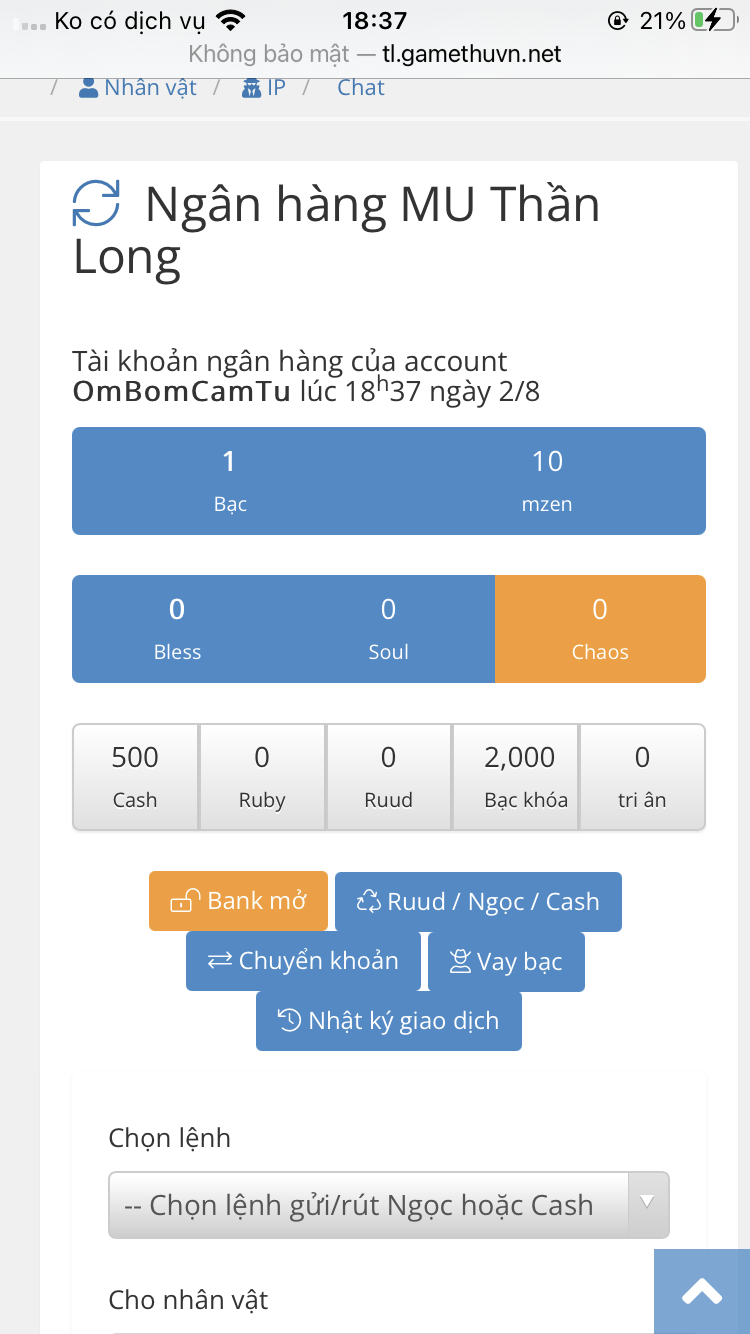Tap the tl.gamethuvn.net address bar
This screenshot has height=1334, width=750.
375,54
